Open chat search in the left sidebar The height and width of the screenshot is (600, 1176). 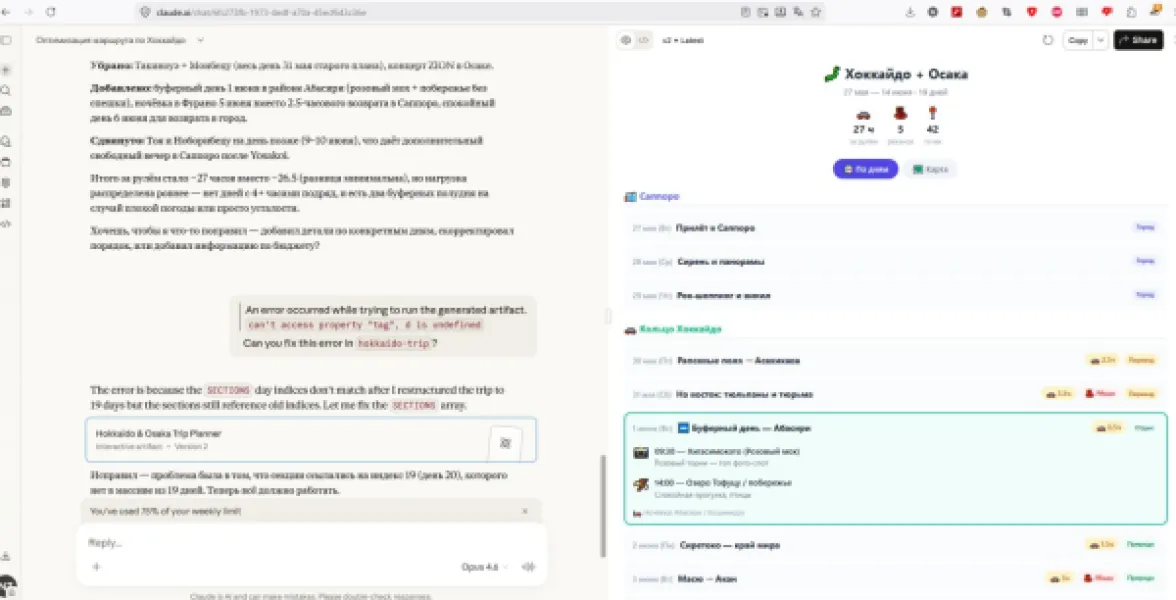click(6, 90)
